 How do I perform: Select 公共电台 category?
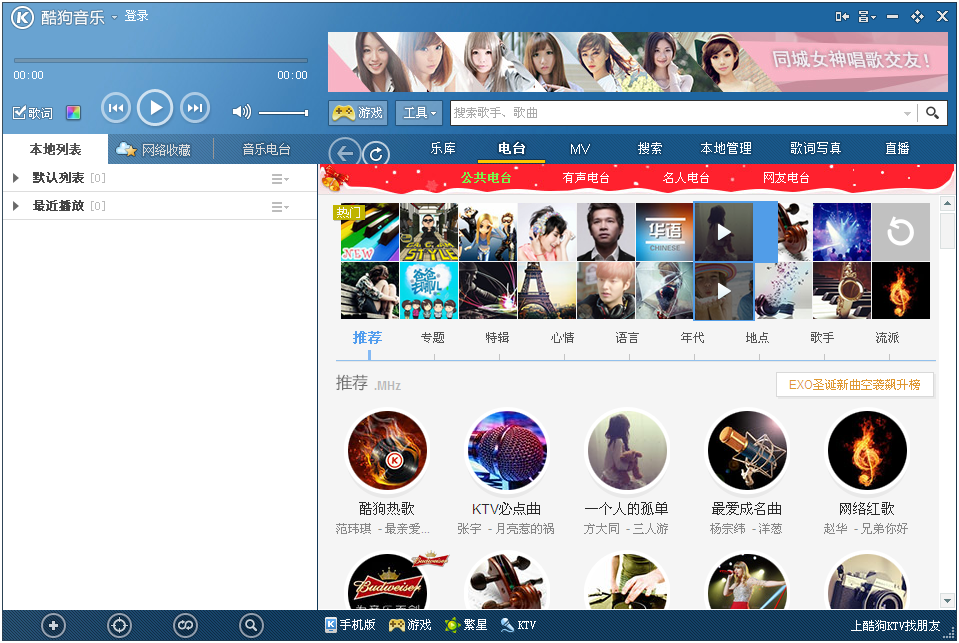tap(486, 178)
